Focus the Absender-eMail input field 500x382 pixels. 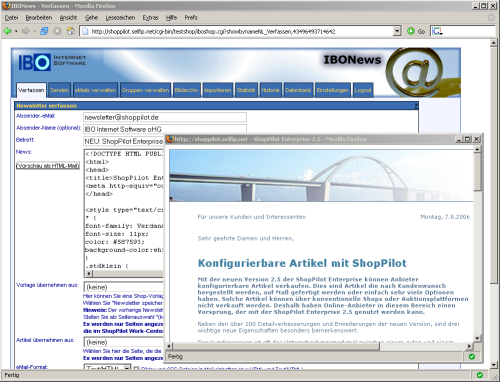click(165, 117)
